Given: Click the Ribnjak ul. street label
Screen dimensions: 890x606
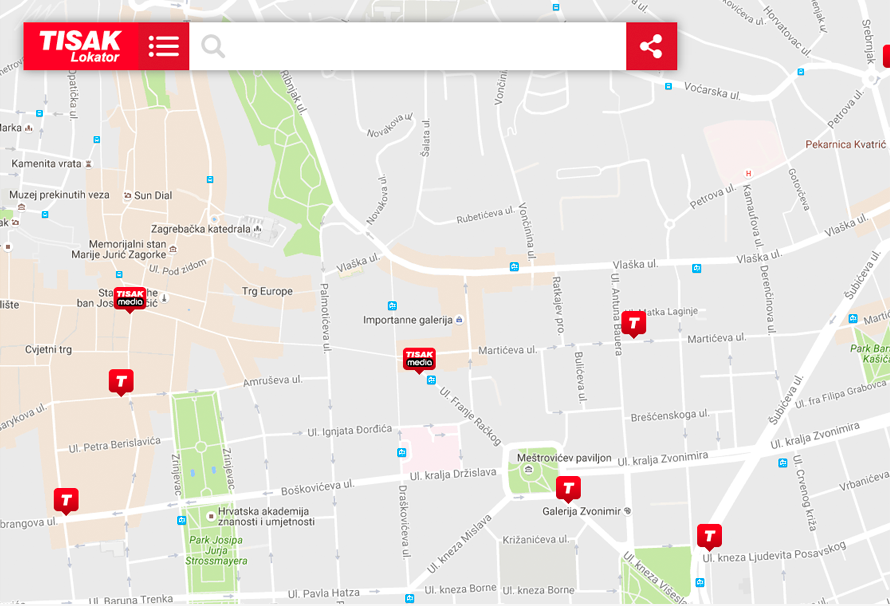Looking at the screenshot, I should tap(294, 92).
